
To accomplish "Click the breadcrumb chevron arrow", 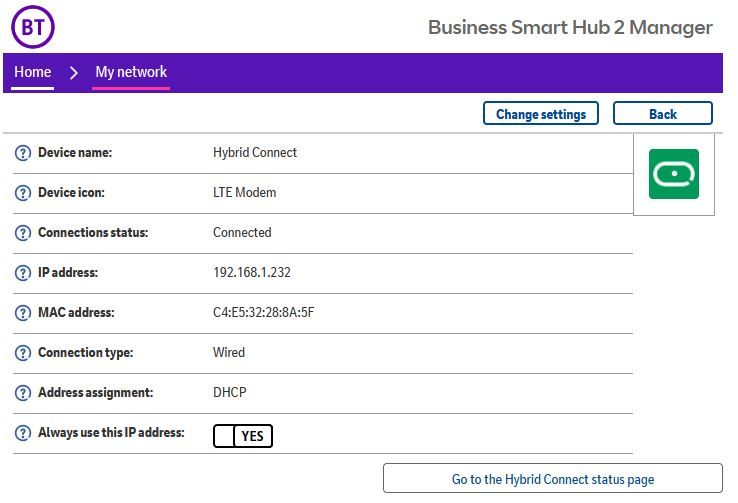I will point(73,72).
